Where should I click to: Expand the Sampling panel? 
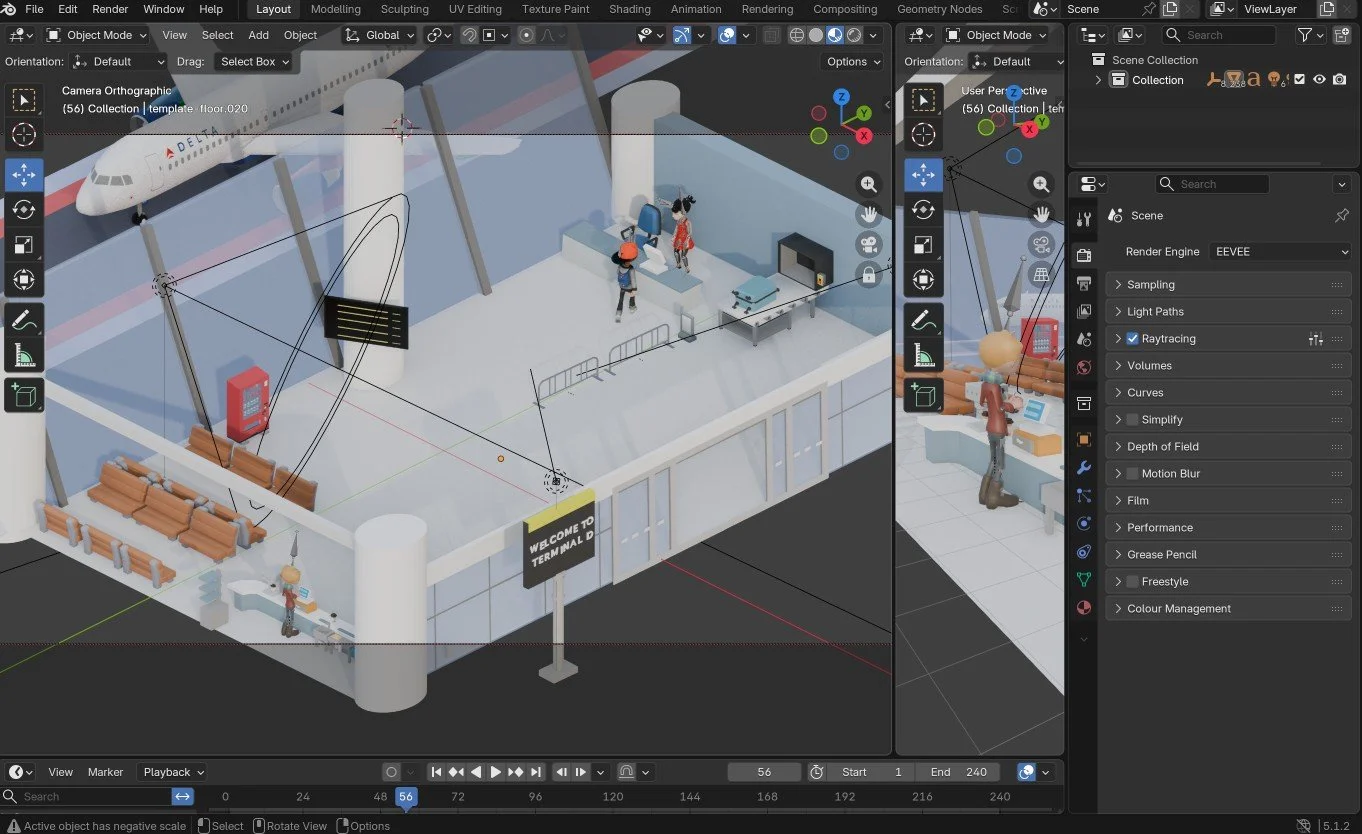pyautogui.click(x=1229, y=285)
